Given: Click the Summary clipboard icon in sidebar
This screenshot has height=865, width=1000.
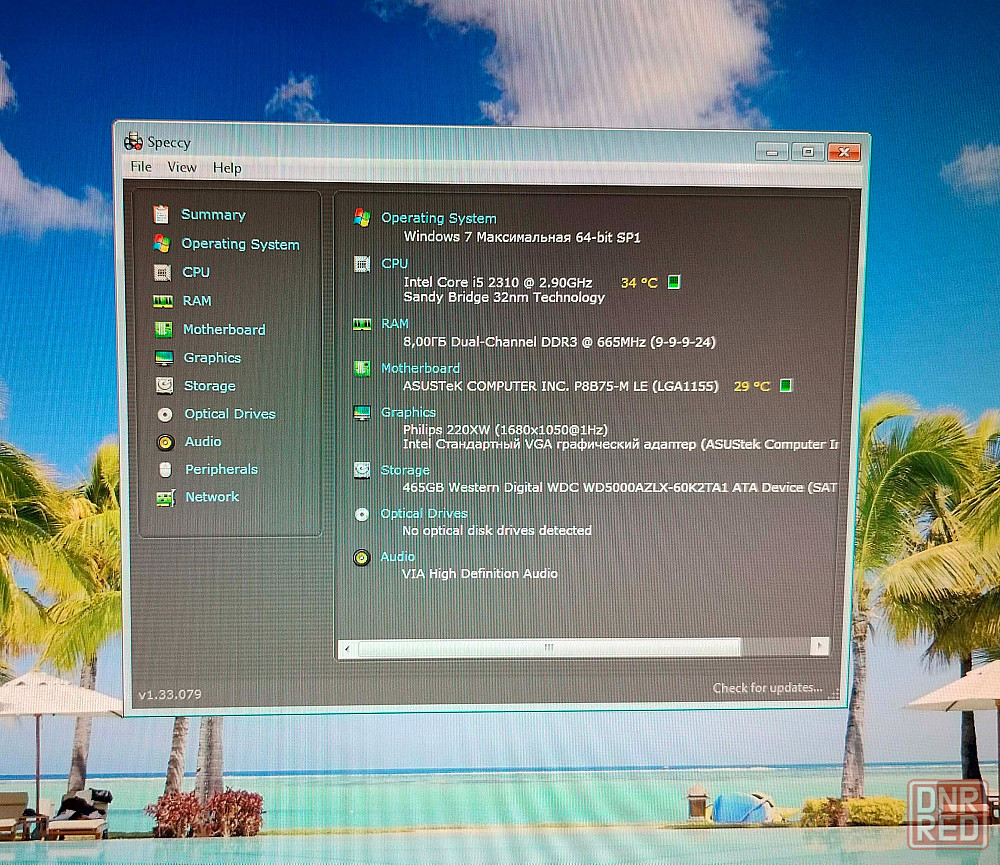Looking at the screenshot, I should pos(161,214).
